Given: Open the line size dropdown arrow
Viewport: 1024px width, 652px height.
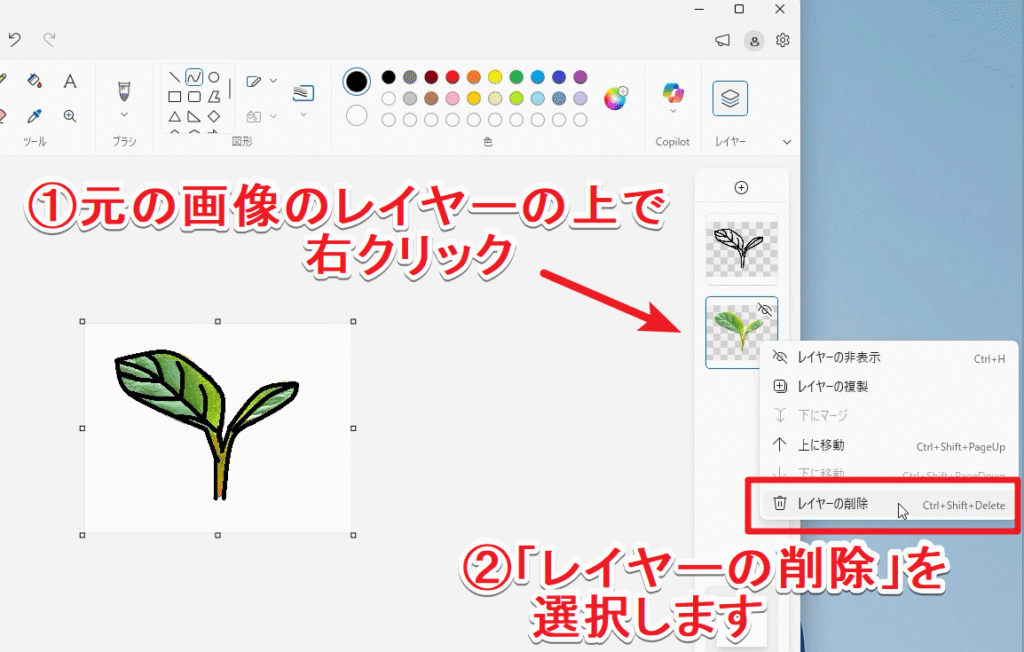Looking at the screenshot, I should pos(303,115).
